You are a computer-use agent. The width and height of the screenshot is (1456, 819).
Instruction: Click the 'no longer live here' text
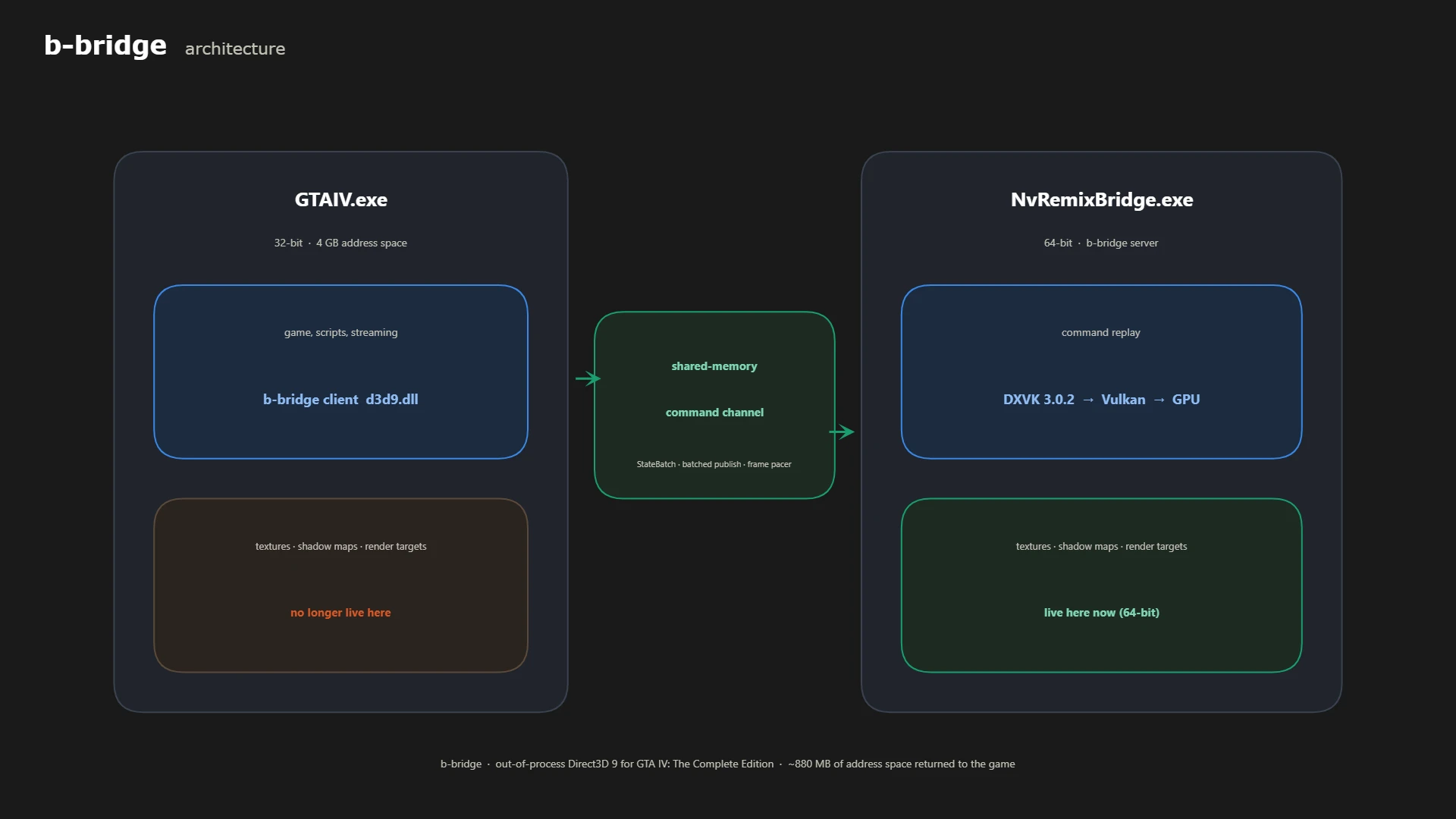click(x=340, y=613)
